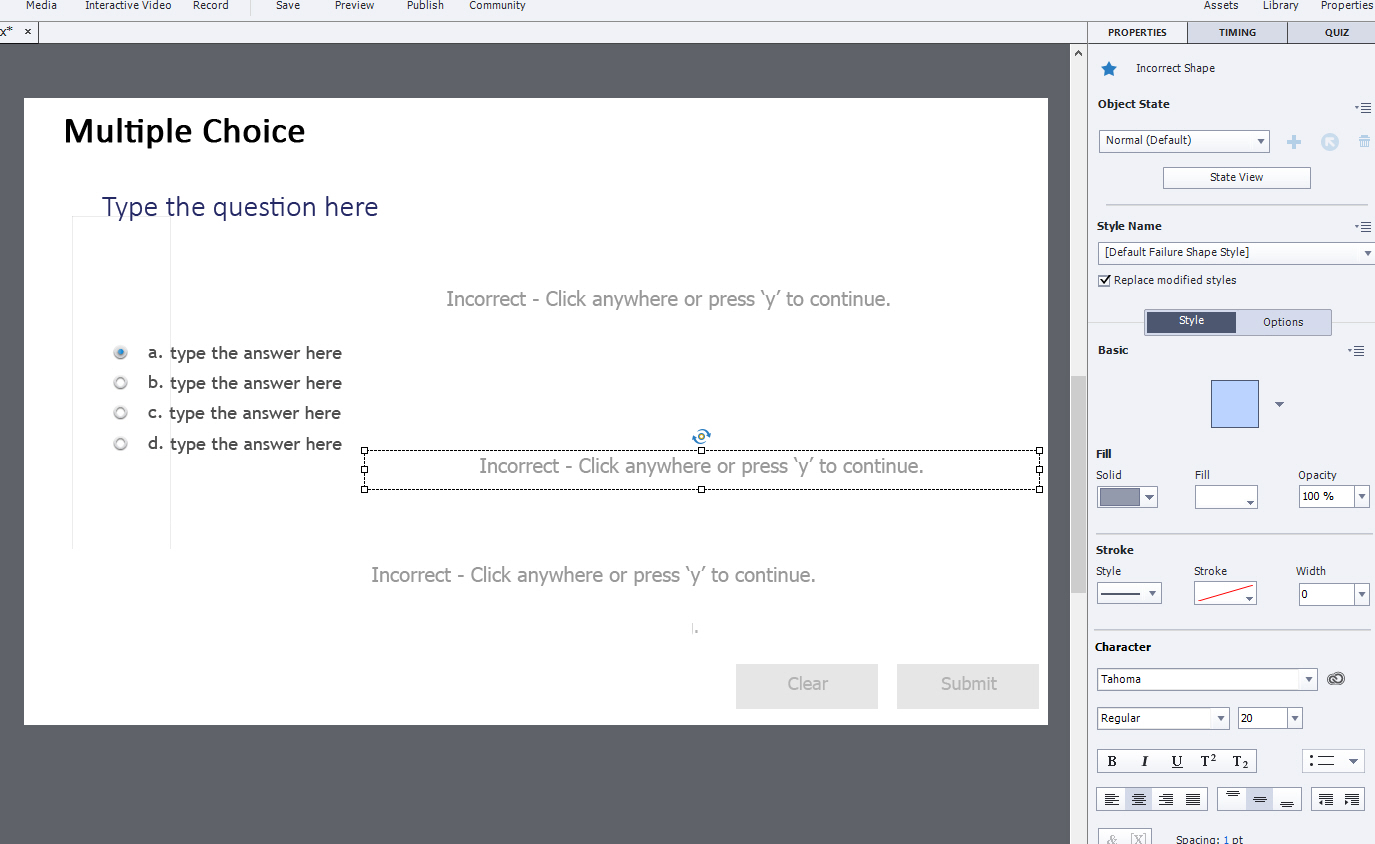Toggle underline text style
The height and width of the screenshot is (844, 1375).
click(x=1176, y=761)
